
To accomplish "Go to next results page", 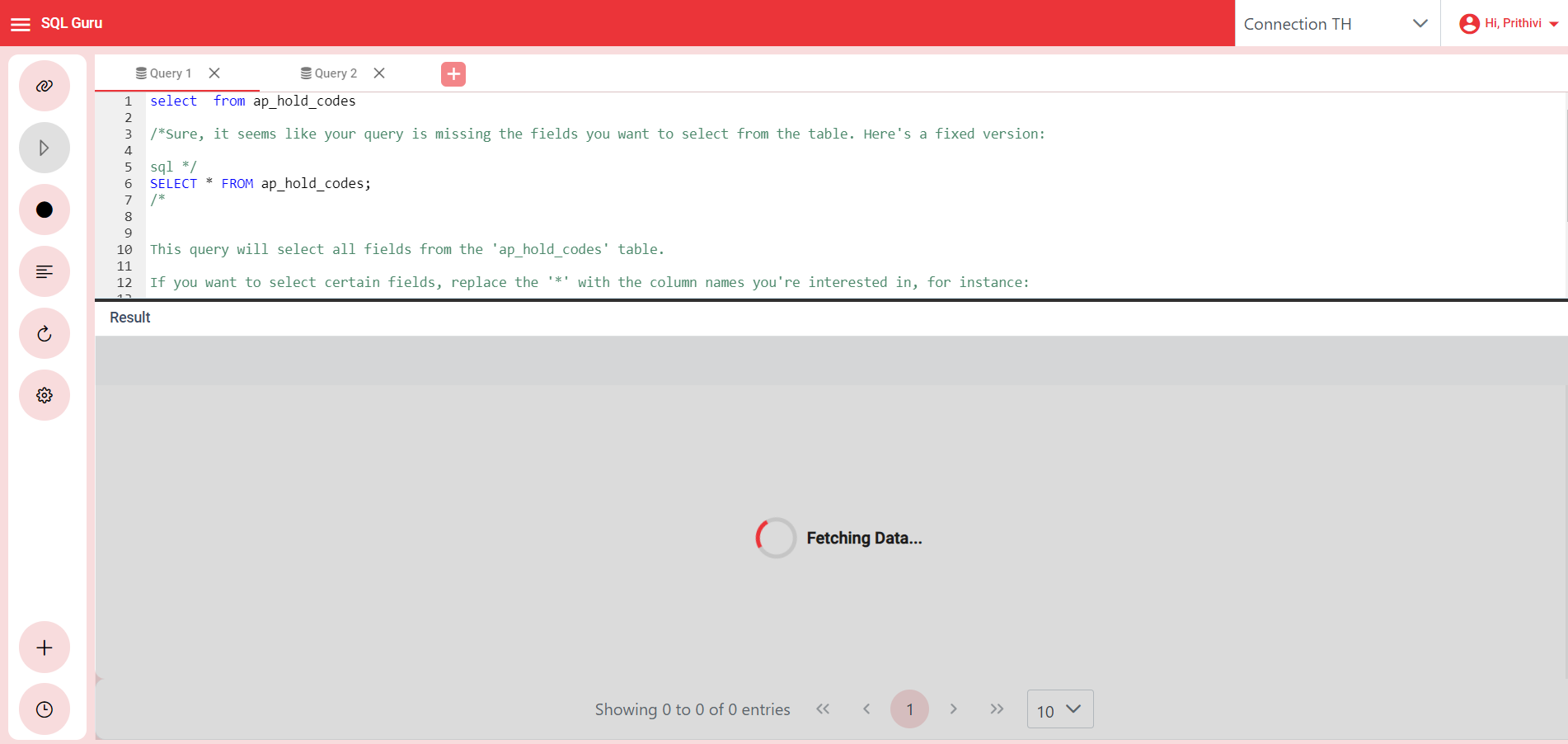I will click(953, 709).
